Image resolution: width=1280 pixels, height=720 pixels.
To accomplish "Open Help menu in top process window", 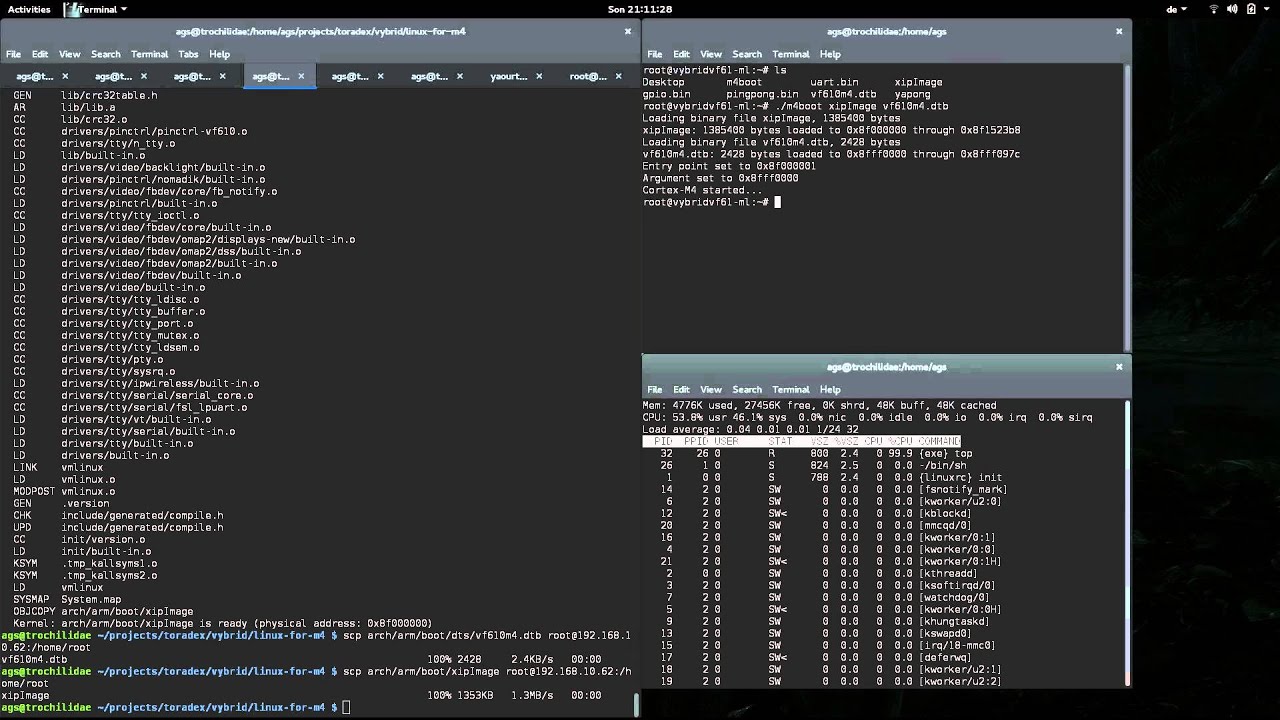I will [x=830, y=389].
